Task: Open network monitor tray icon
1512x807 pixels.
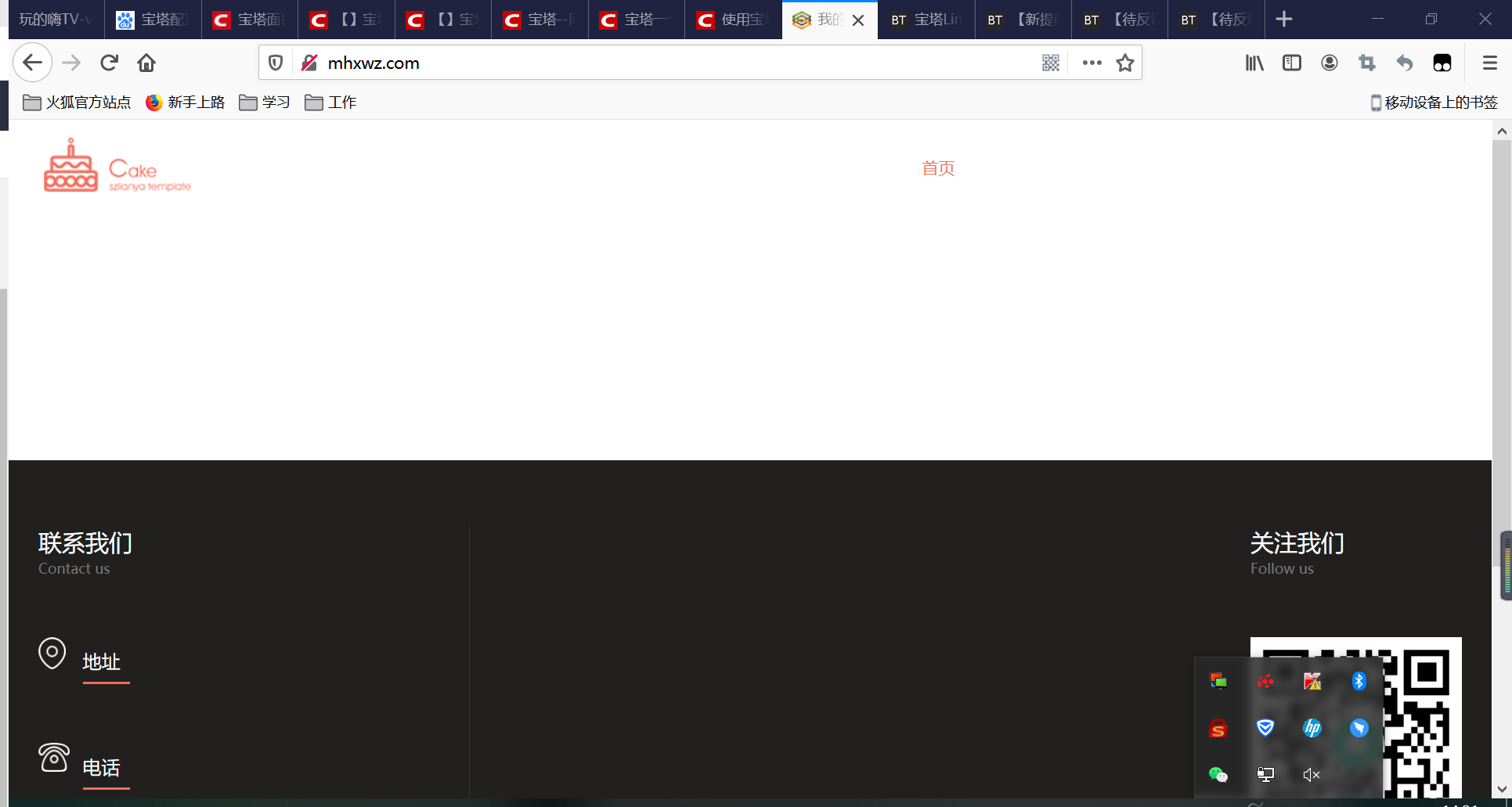Action: point(1265,775)
